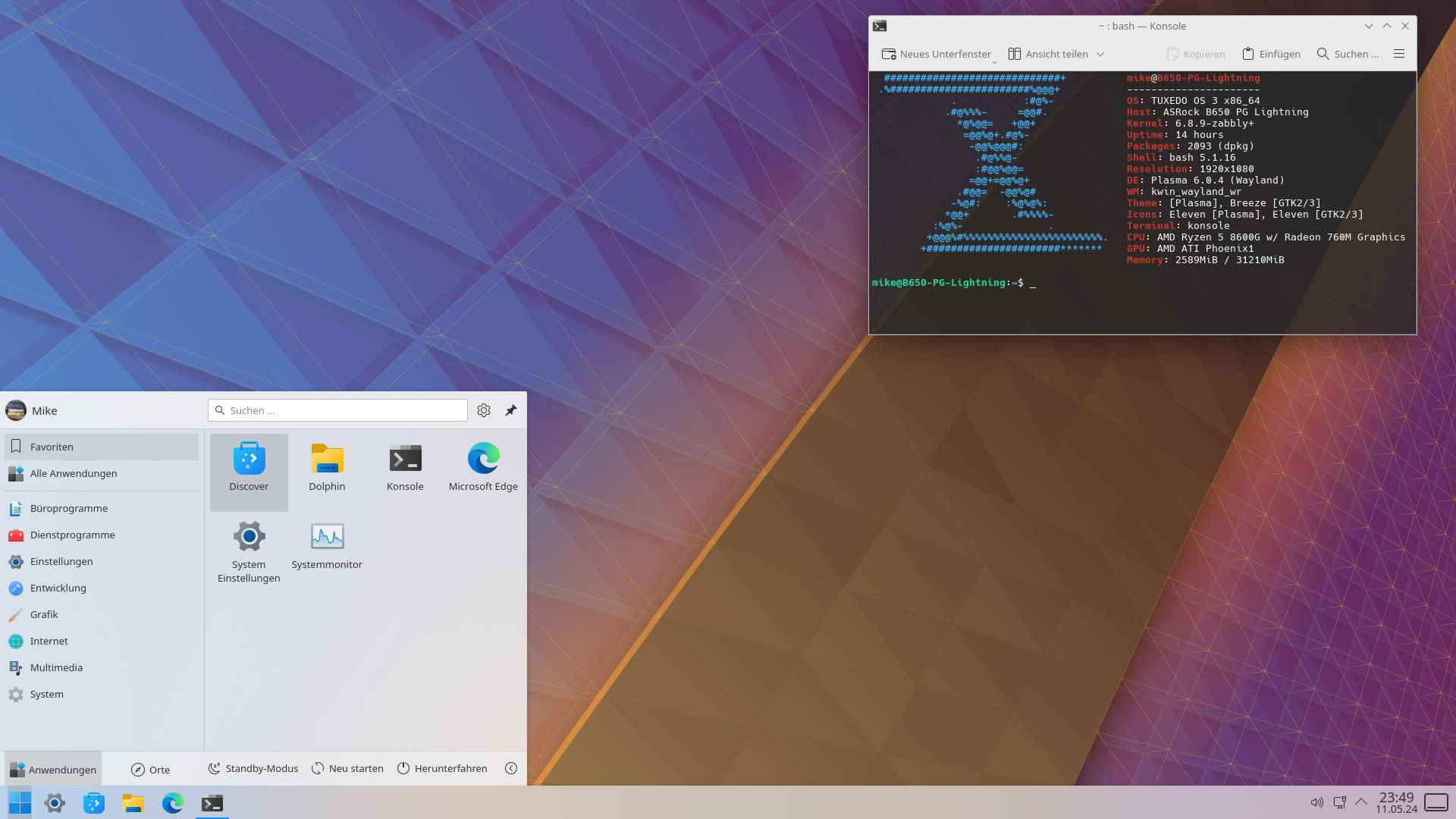Screen dimensions: 1456x819
Task: Select the Anwendungen tab
Action: pos(52,769)
